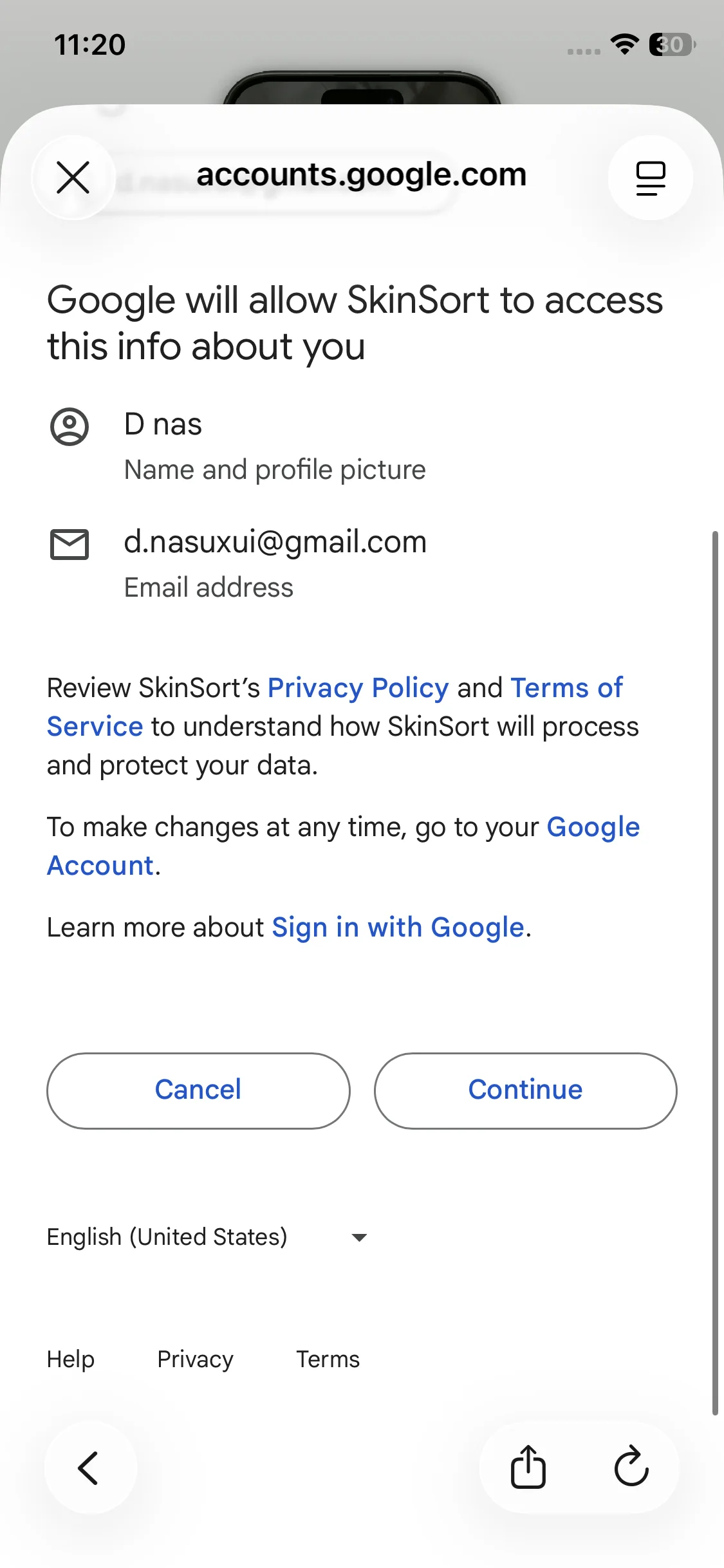This screenshot has height=1568, width=724.
Task: Close the Google sign-in sheet
Action: point(73,178)
